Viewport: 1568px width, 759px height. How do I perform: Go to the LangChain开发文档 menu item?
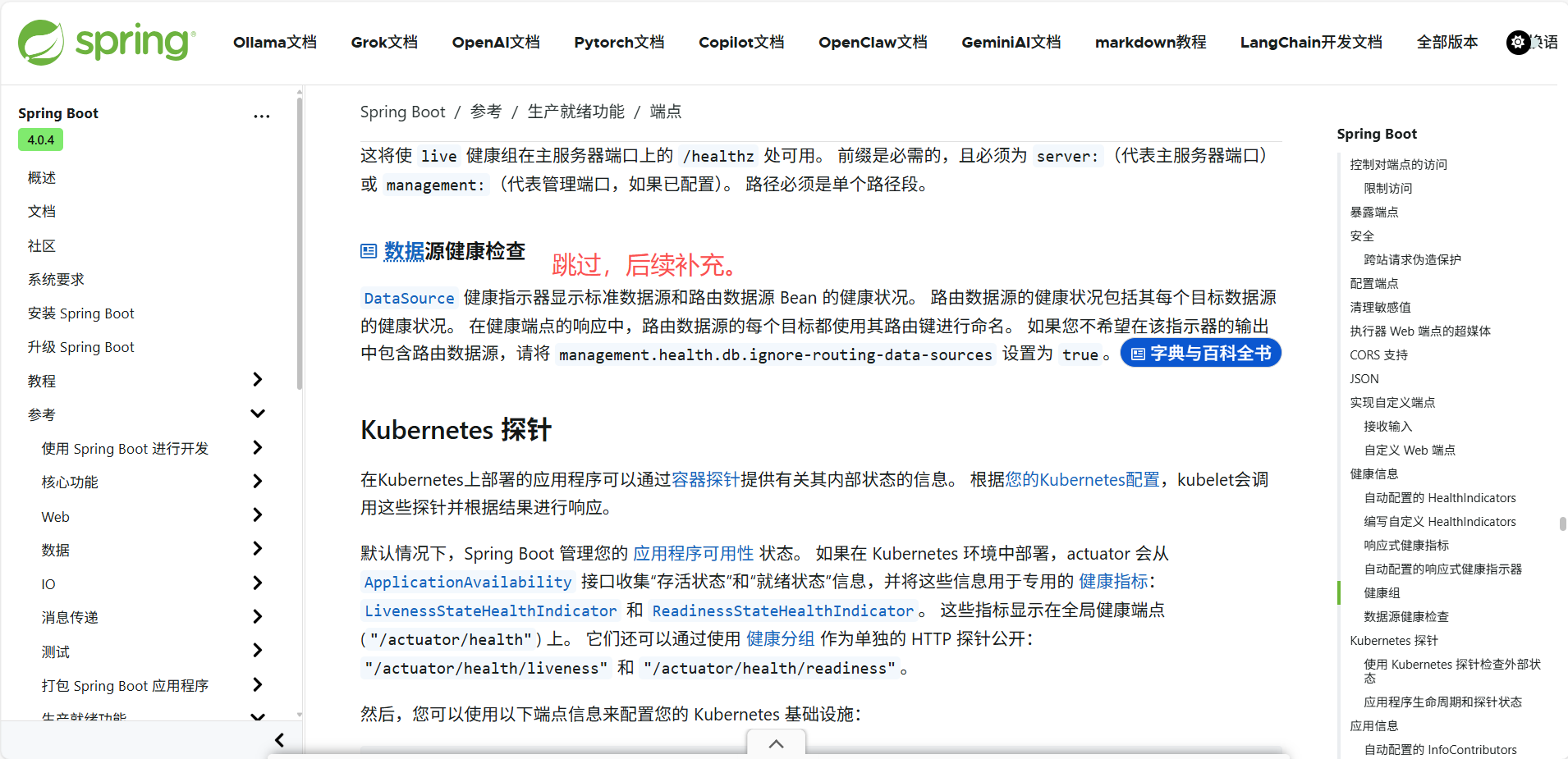pyautogui.click(x=1311, y=43)
